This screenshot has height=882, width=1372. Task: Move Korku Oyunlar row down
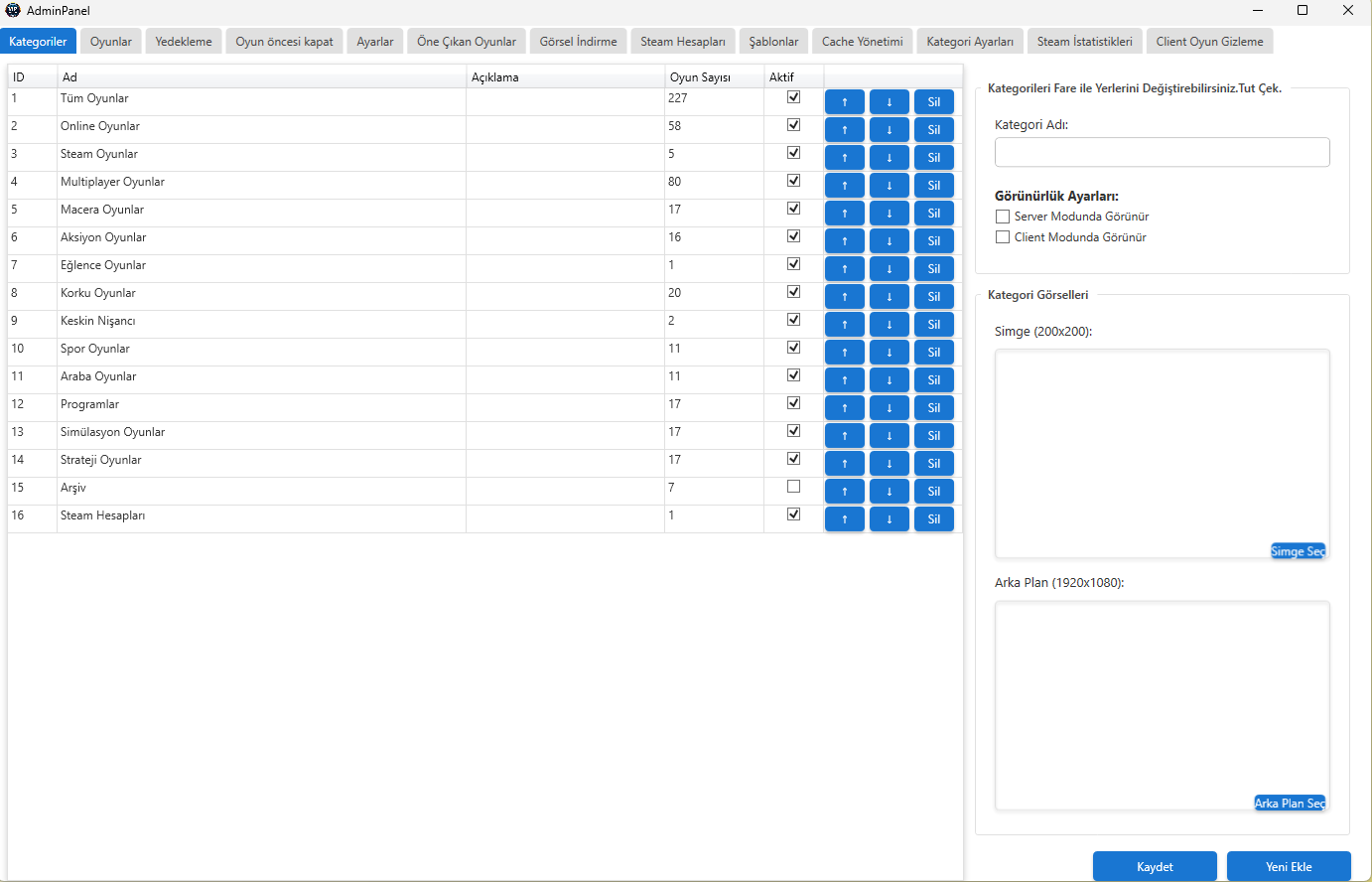[890, 296]
